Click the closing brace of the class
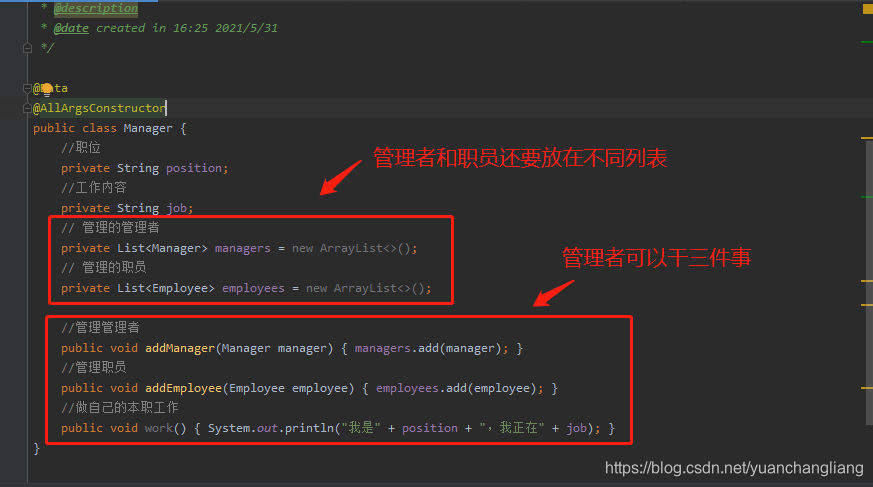This screenshot has width=873, height=487. click(37, 449)
